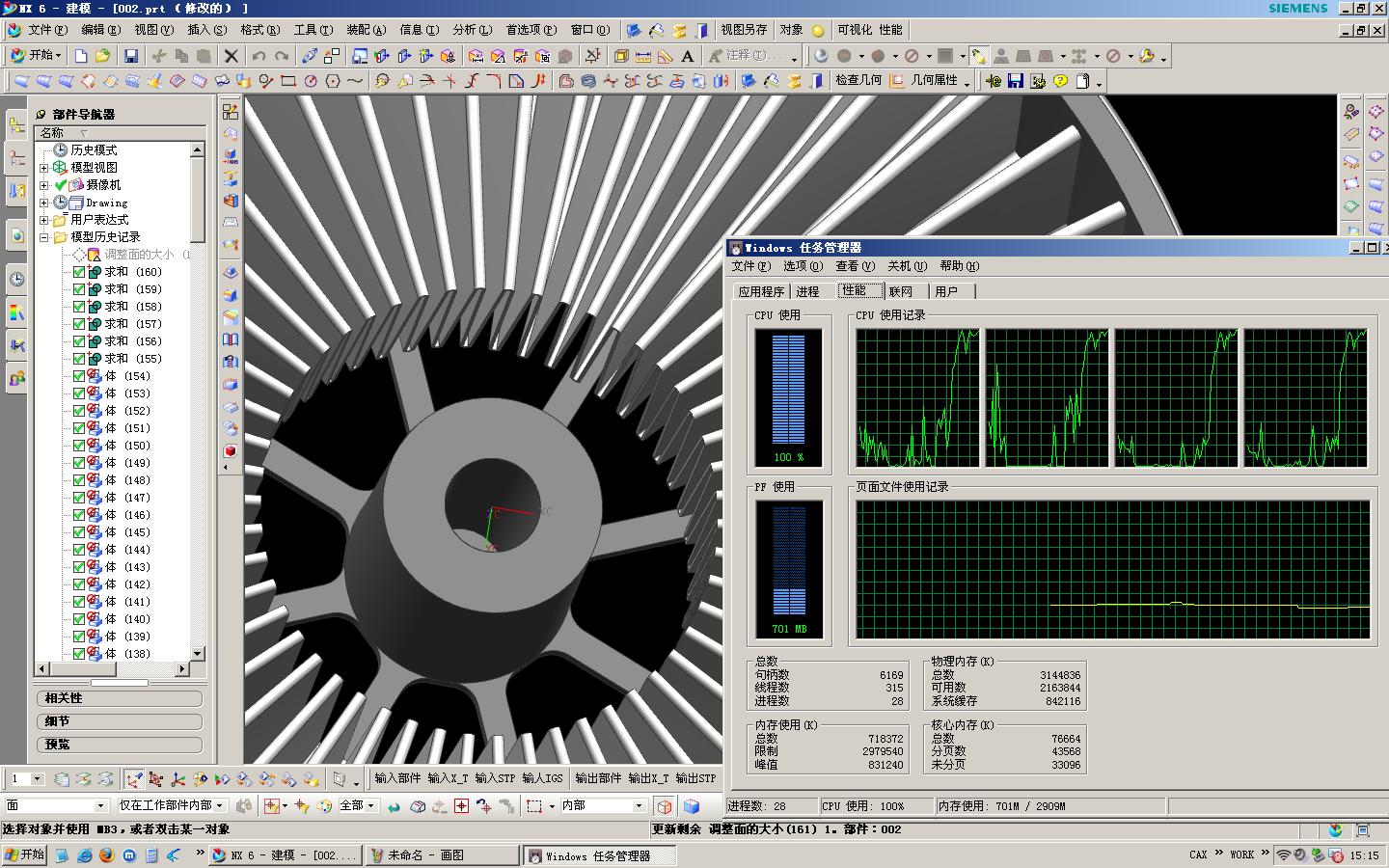Uncheck the 求和 (160) feature checkbox
Viewport: 1389px width, 868px height.
79,272
